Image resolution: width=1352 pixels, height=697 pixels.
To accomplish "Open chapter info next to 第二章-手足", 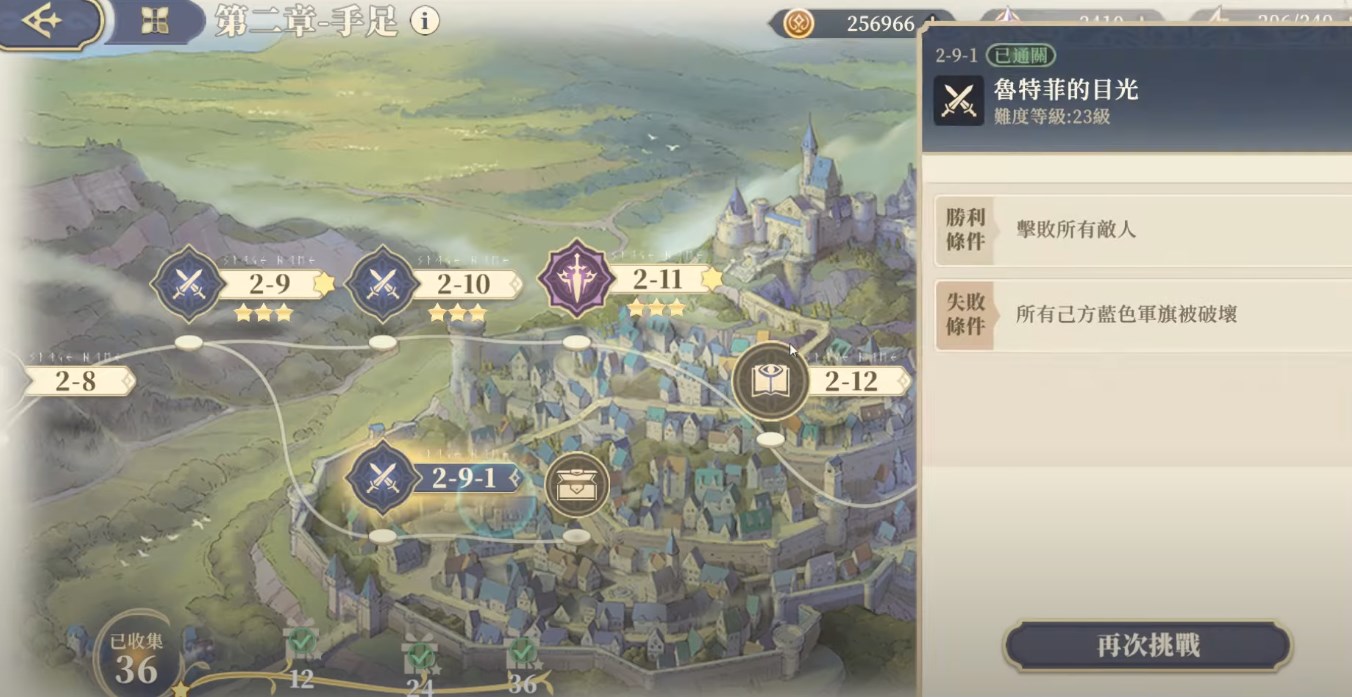I will click(x=425, y=21).
